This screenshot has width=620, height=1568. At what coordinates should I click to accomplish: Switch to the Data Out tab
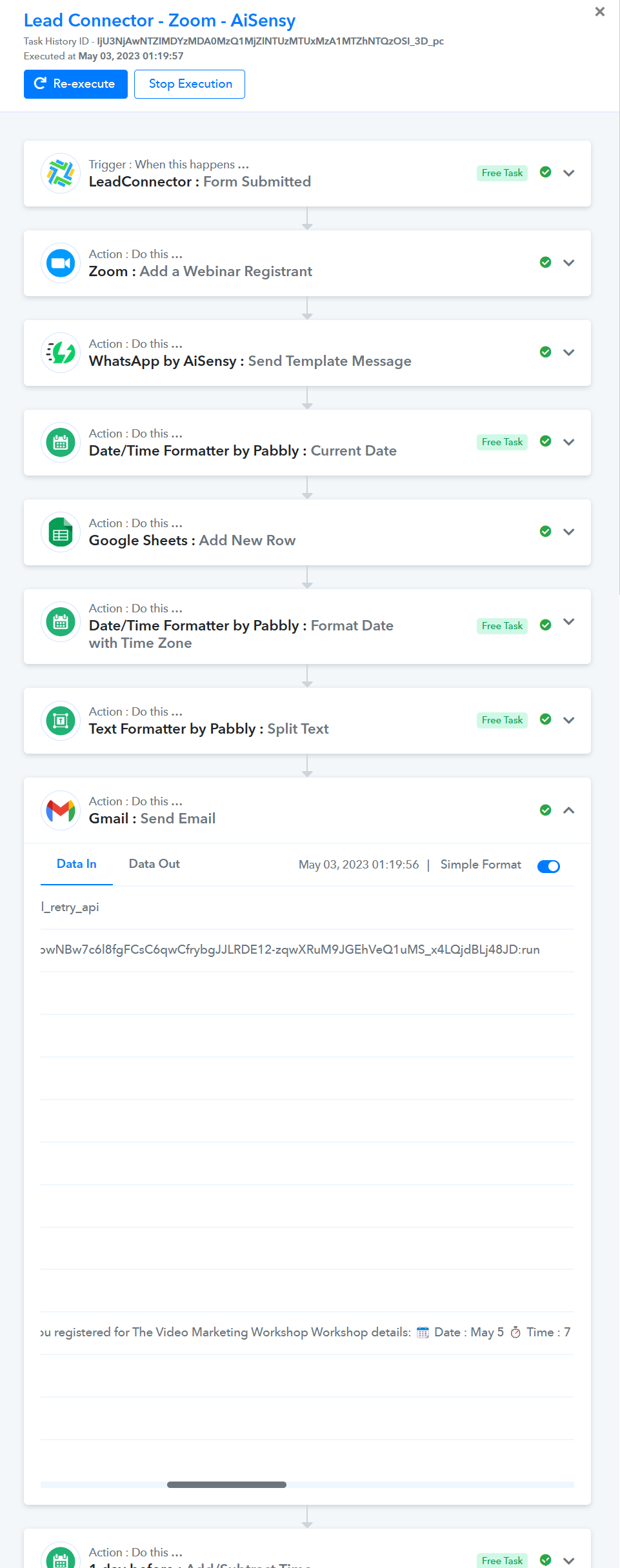click(154, 864)
